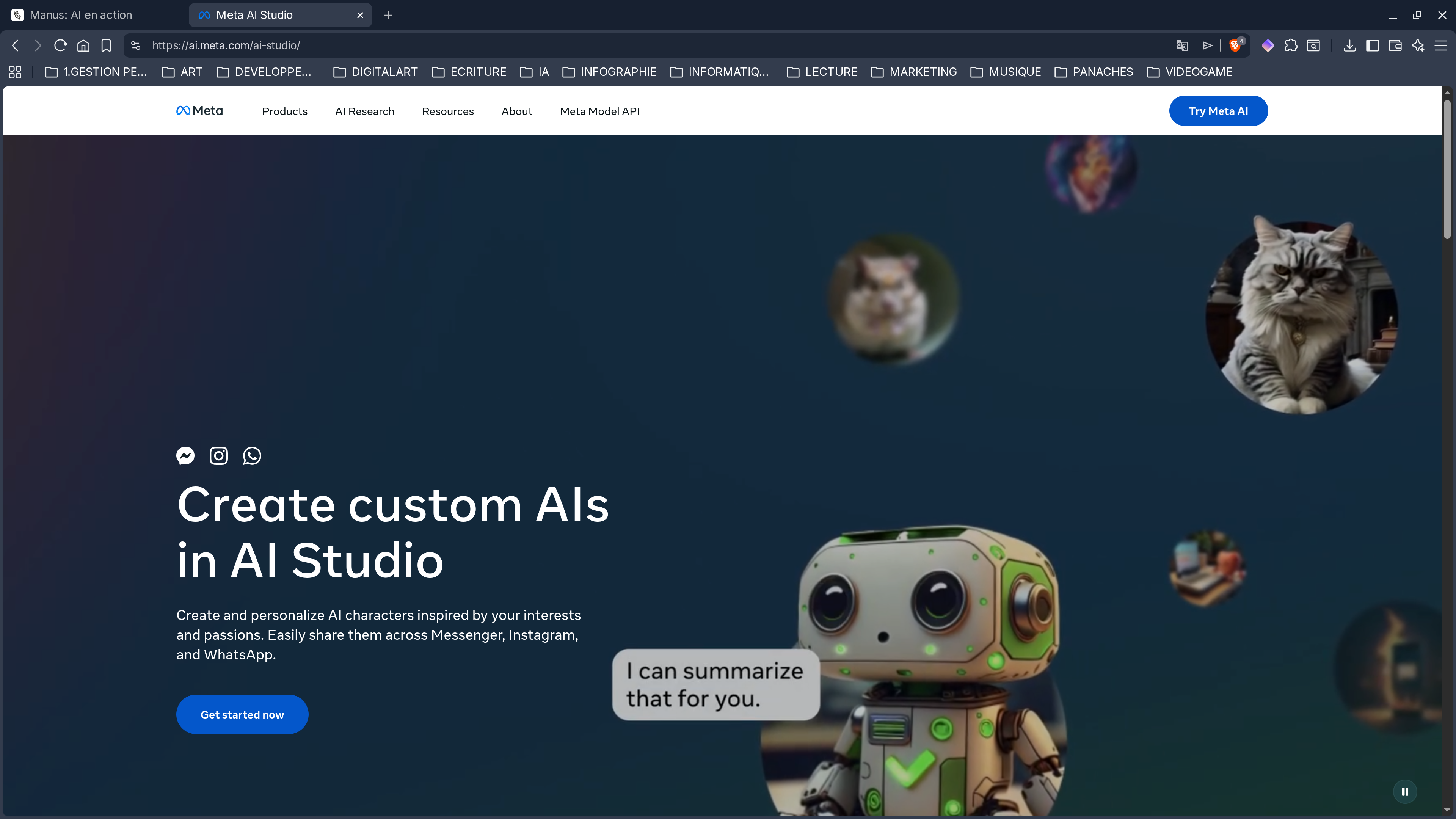Click the translate page icon
This screenshot has height=819, width=1456.
[x=1181, y=45]
